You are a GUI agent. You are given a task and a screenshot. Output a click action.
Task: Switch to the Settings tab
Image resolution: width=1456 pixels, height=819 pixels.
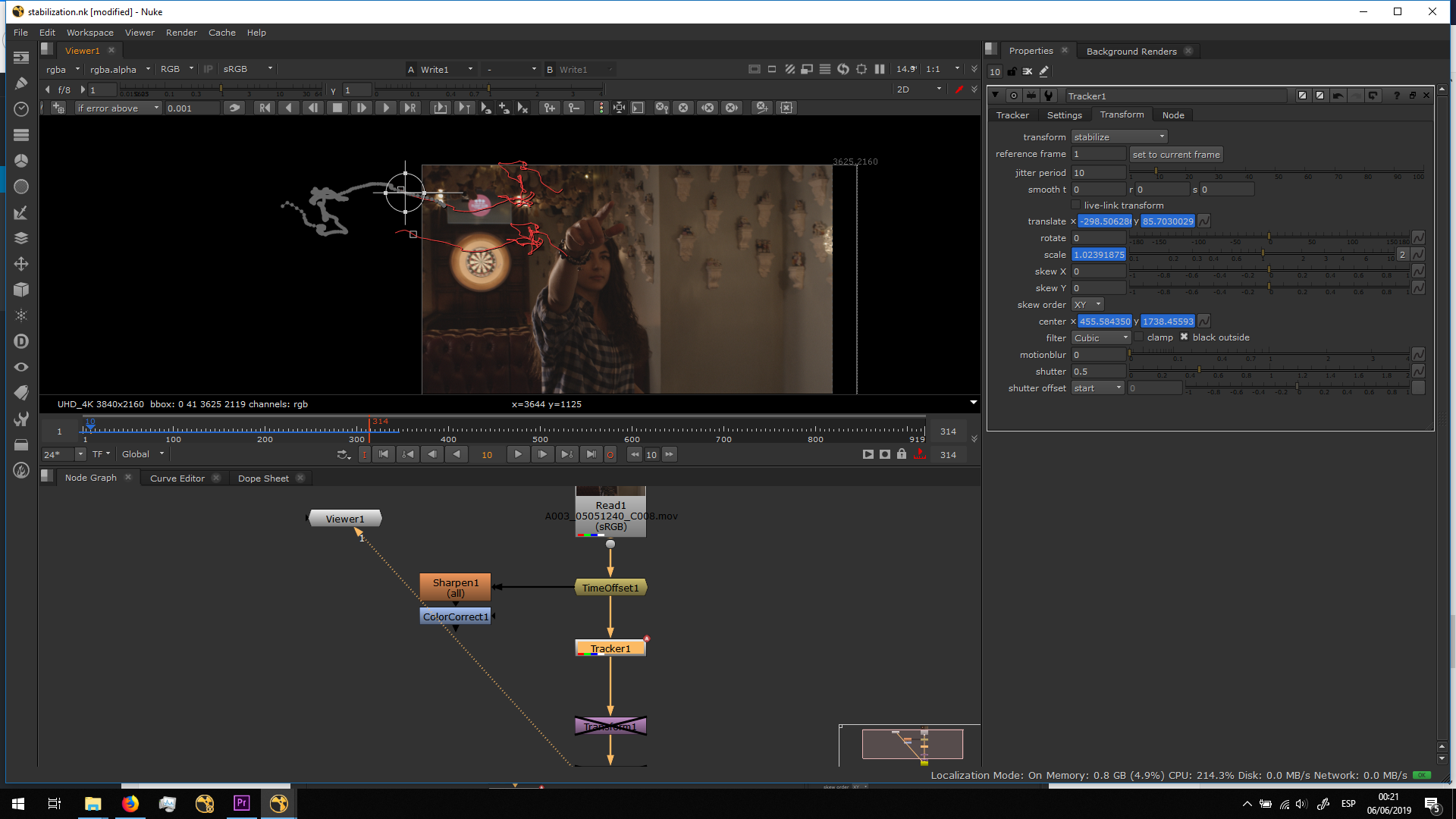coord(1064,115)
